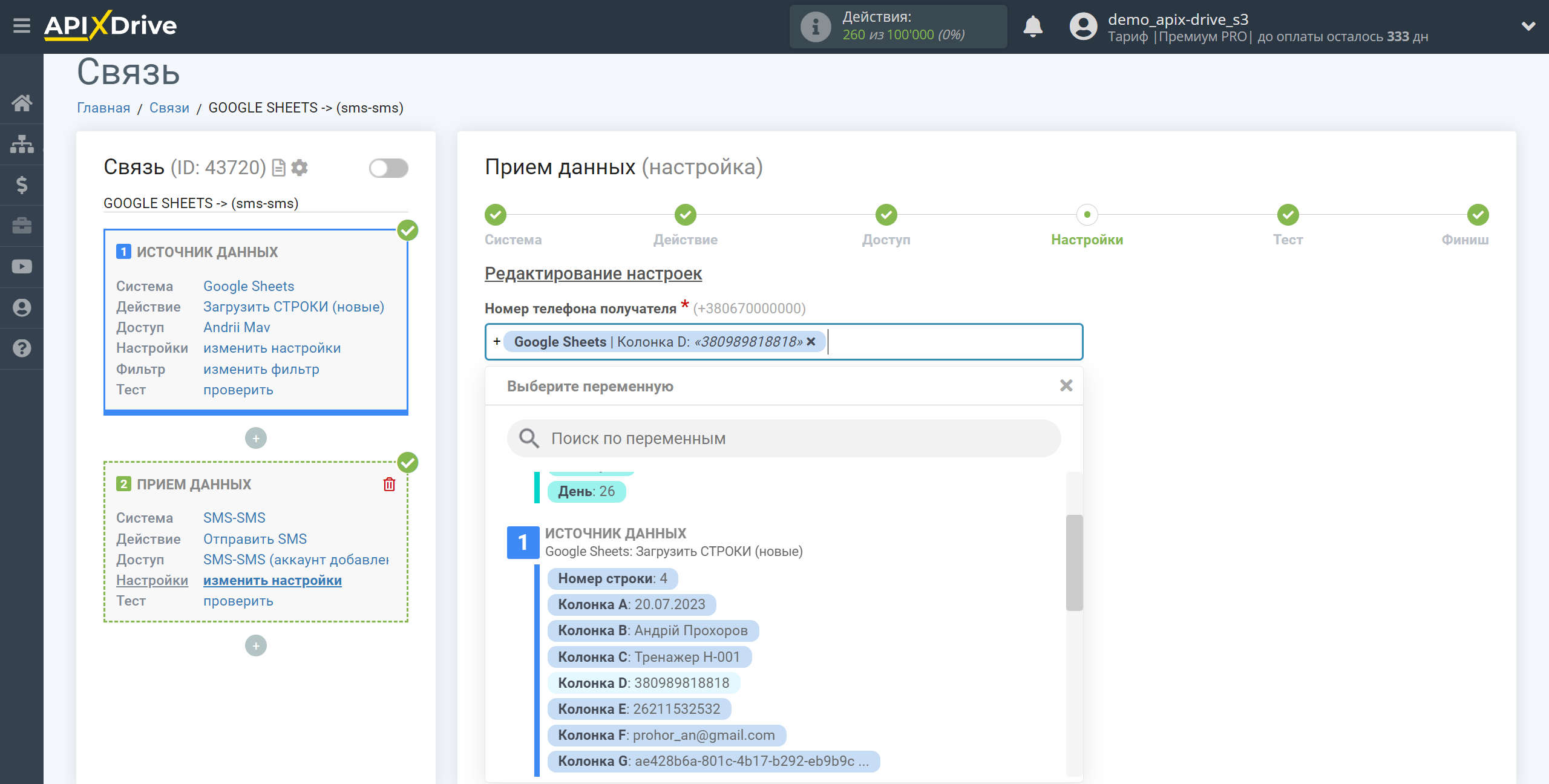1549x784 pixels.
Task: Click receiver проверить test link
Action: click(x=238, y=601)
